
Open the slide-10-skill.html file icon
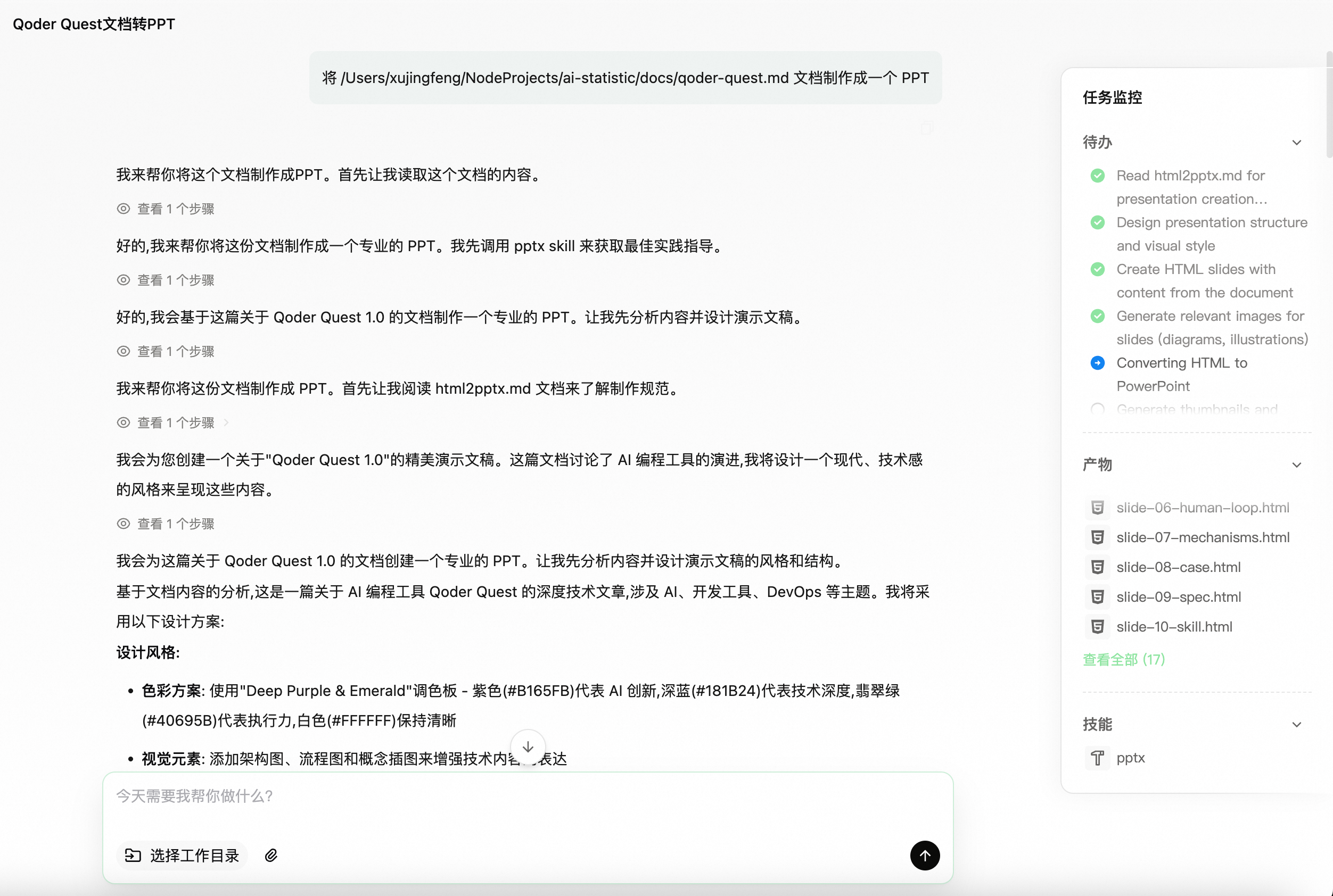[x=1097, y=626]
